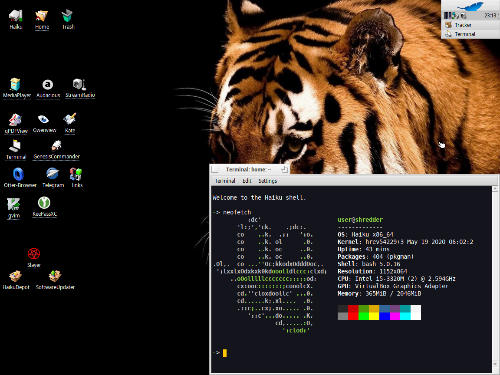Click the Deskbar clock showing 23:13

[x=490, y=15]
